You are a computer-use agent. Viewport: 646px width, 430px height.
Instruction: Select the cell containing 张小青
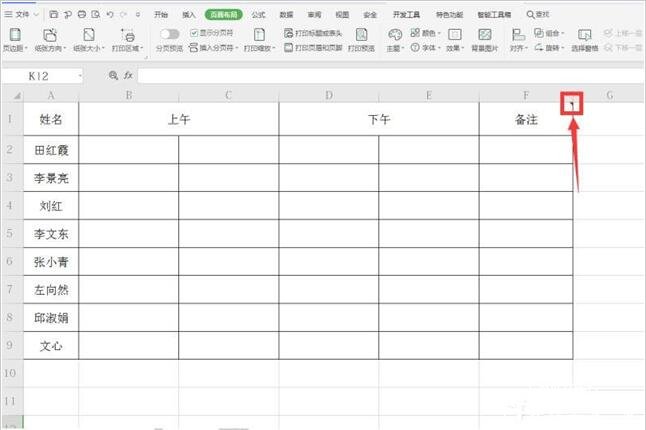[51, 262]
